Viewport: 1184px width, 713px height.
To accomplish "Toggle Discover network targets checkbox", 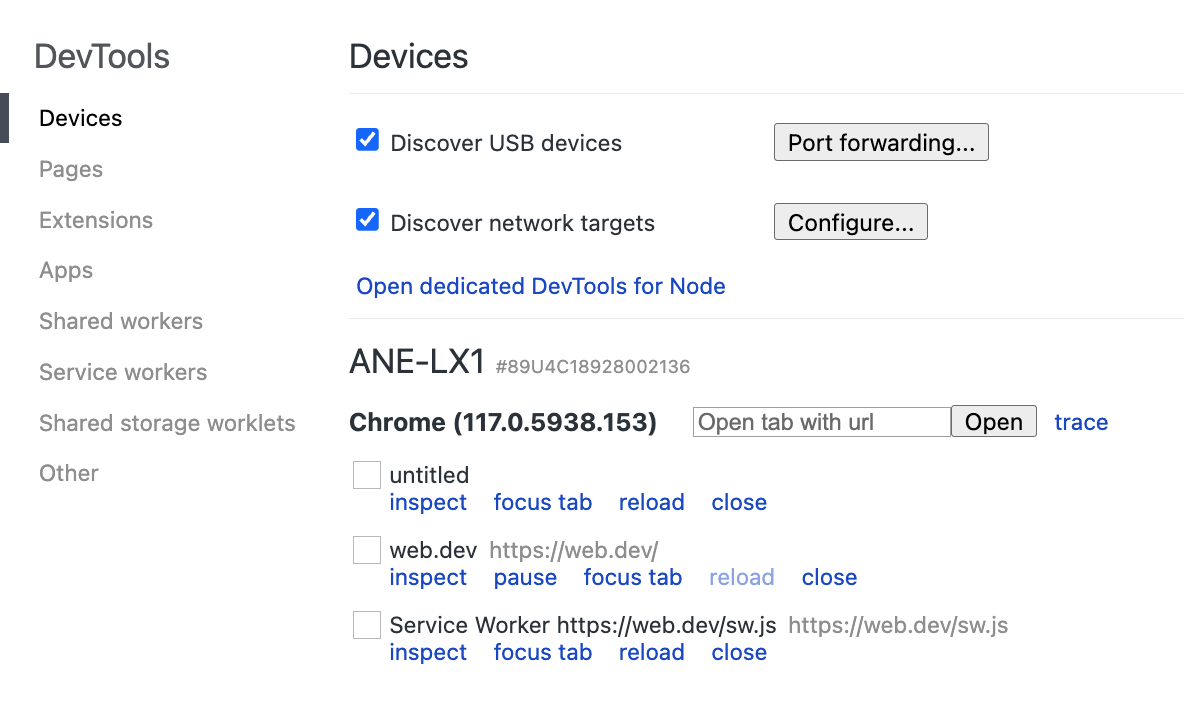I will pyautogui.click(x=367, y=220).
